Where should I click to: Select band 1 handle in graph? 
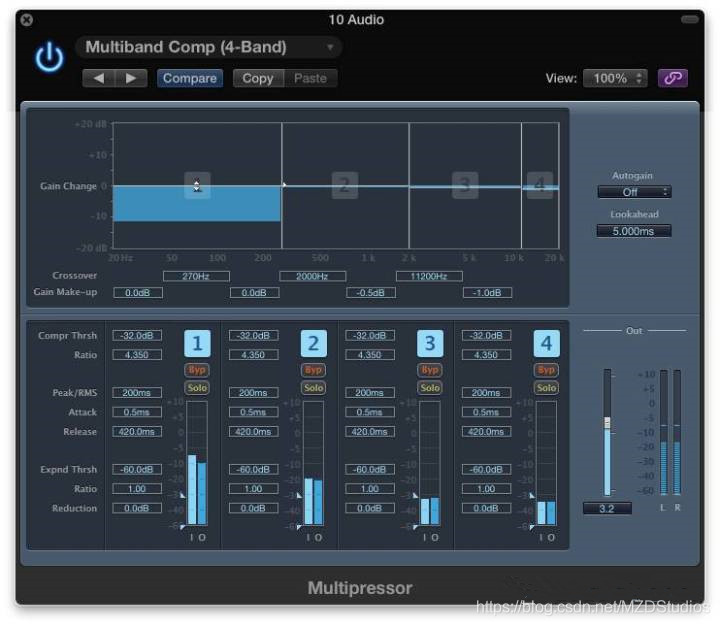pos(197,186)
